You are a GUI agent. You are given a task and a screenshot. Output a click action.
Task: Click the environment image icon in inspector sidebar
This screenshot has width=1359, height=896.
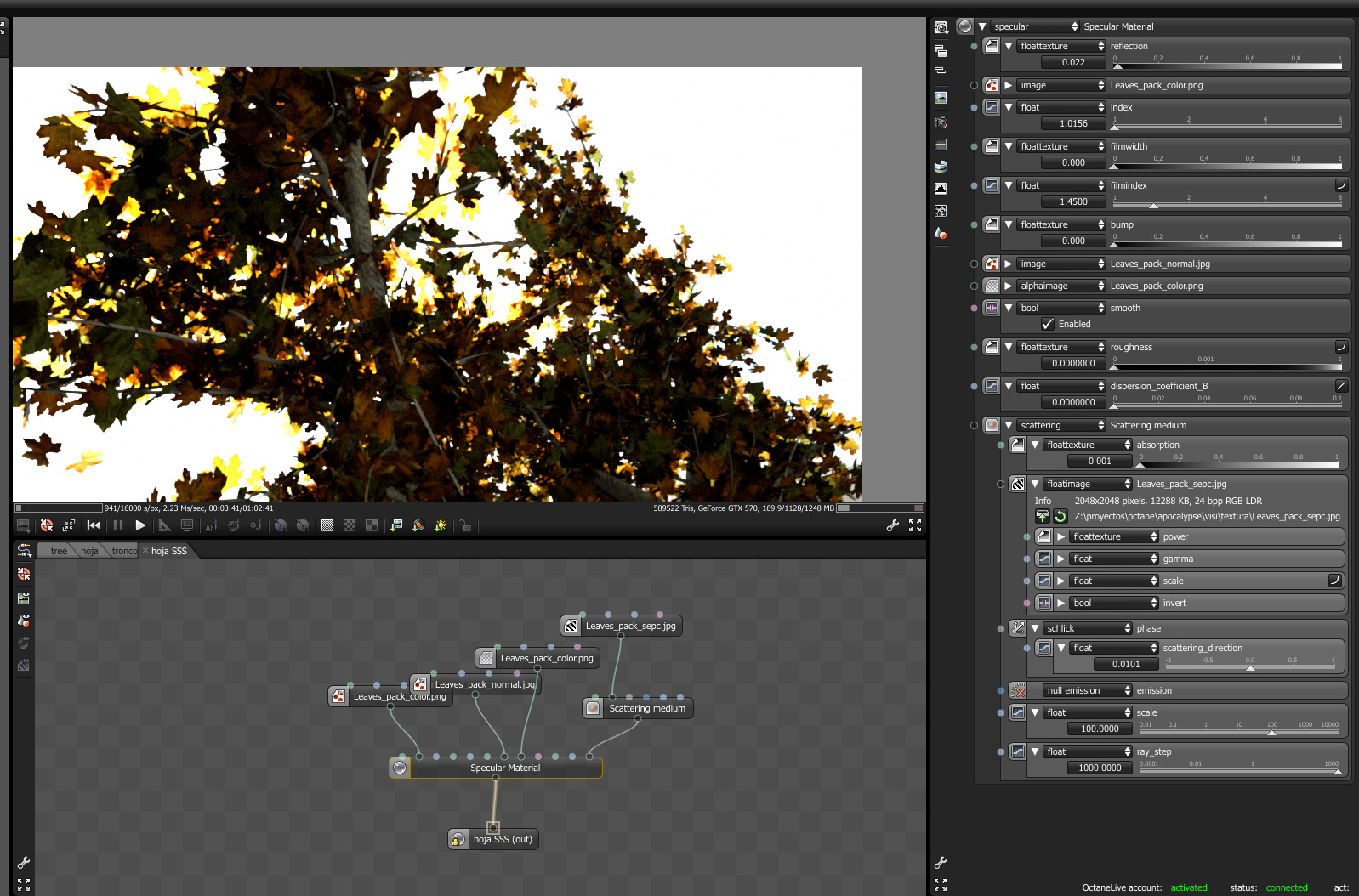[x=941, y=98]
